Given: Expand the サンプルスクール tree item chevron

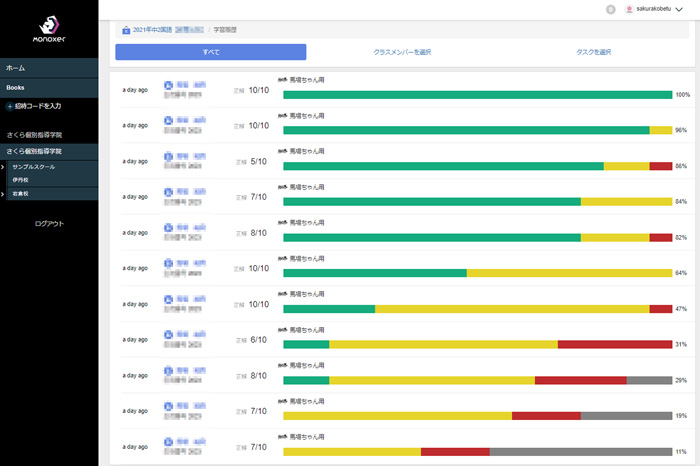Looking at the screenshot, I should coord(3,166).
